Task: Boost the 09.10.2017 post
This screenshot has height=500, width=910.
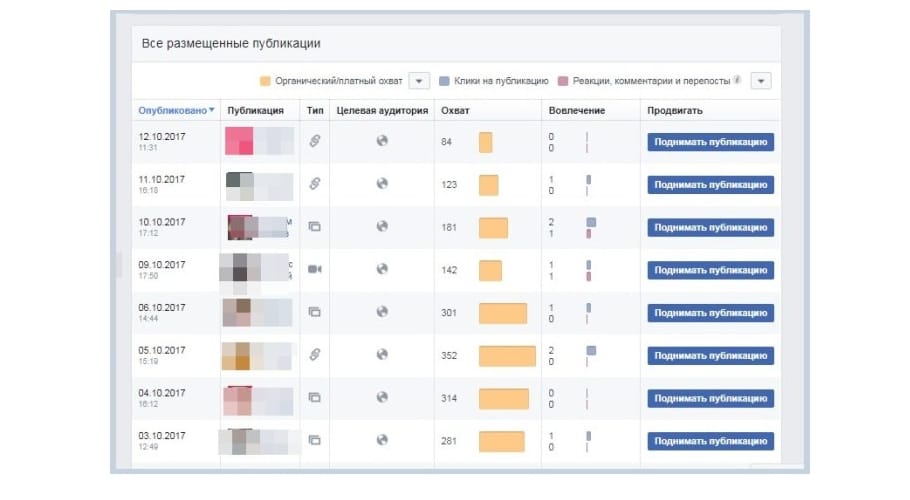Action: (x=710, y=270)
